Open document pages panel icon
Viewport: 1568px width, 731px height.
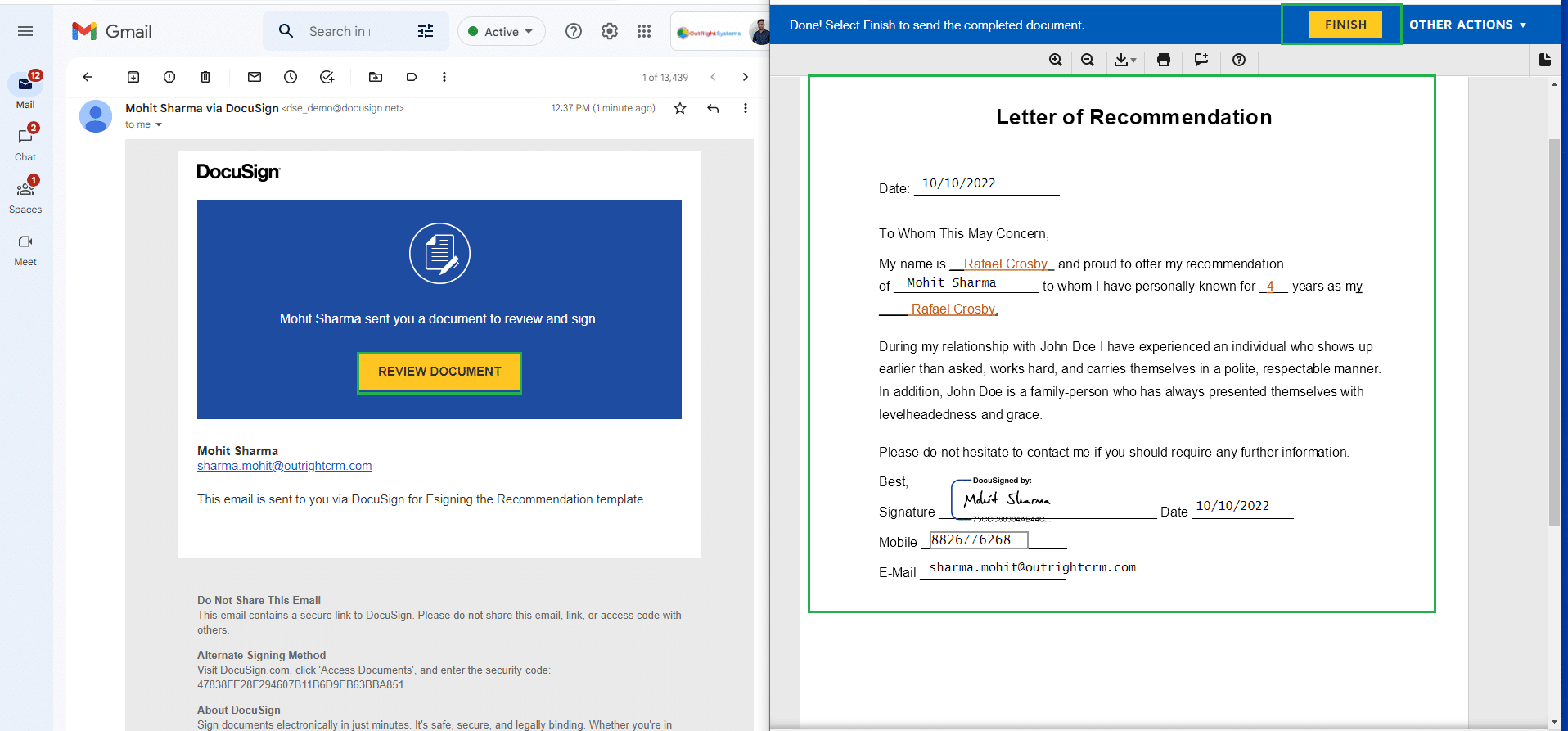tap(1545, 60)
